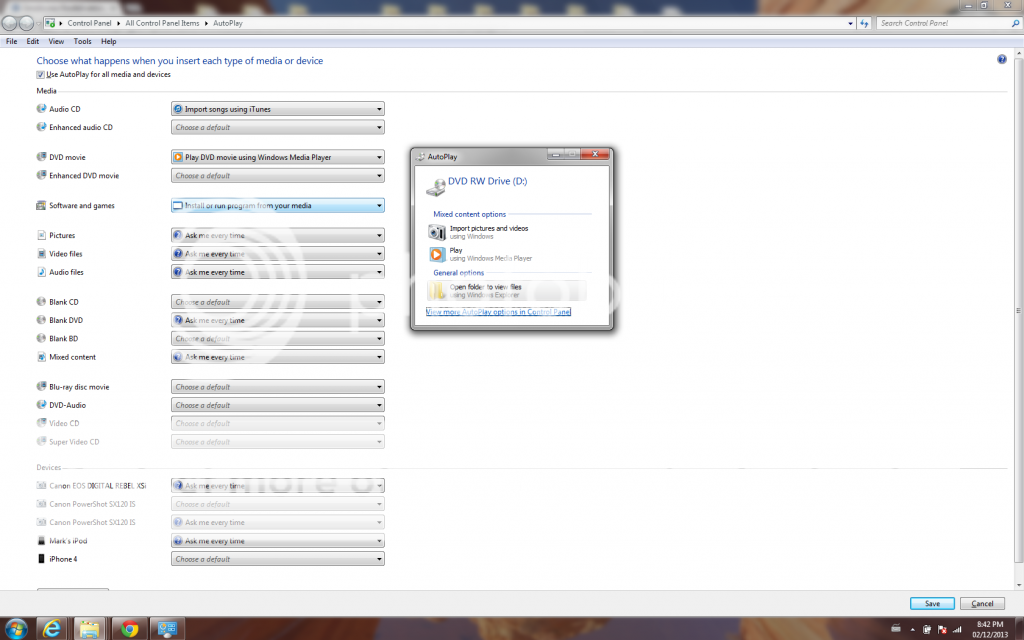This screenshot has height=640, width=1024.
Task: Select Open folder to view files
Action: 484,290
